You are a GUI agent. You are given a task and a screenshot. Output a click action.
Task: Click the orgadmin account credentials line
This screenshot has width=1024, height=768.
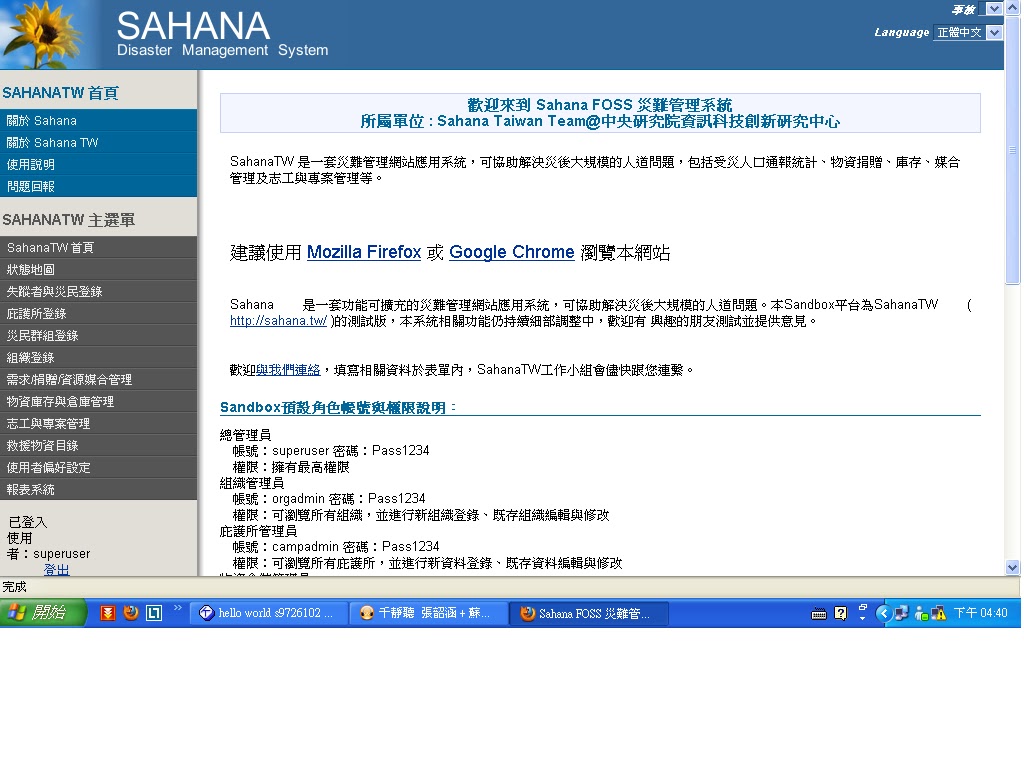pyautogui.click(x=329, y=498)
